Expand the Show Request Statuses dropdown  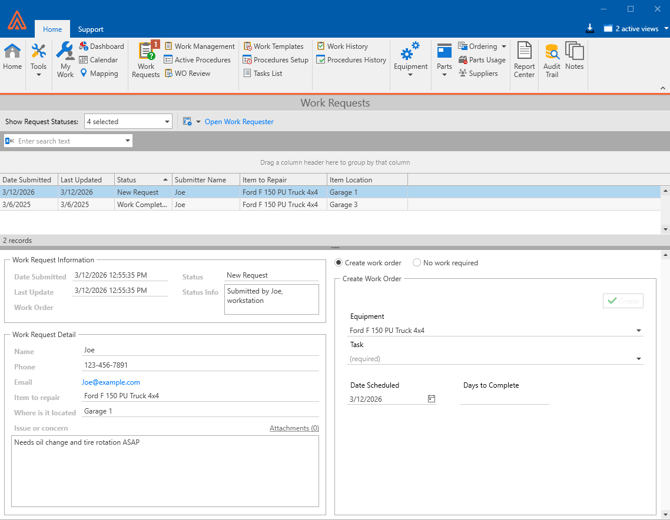pyautogui.click(x=166, y=122)
